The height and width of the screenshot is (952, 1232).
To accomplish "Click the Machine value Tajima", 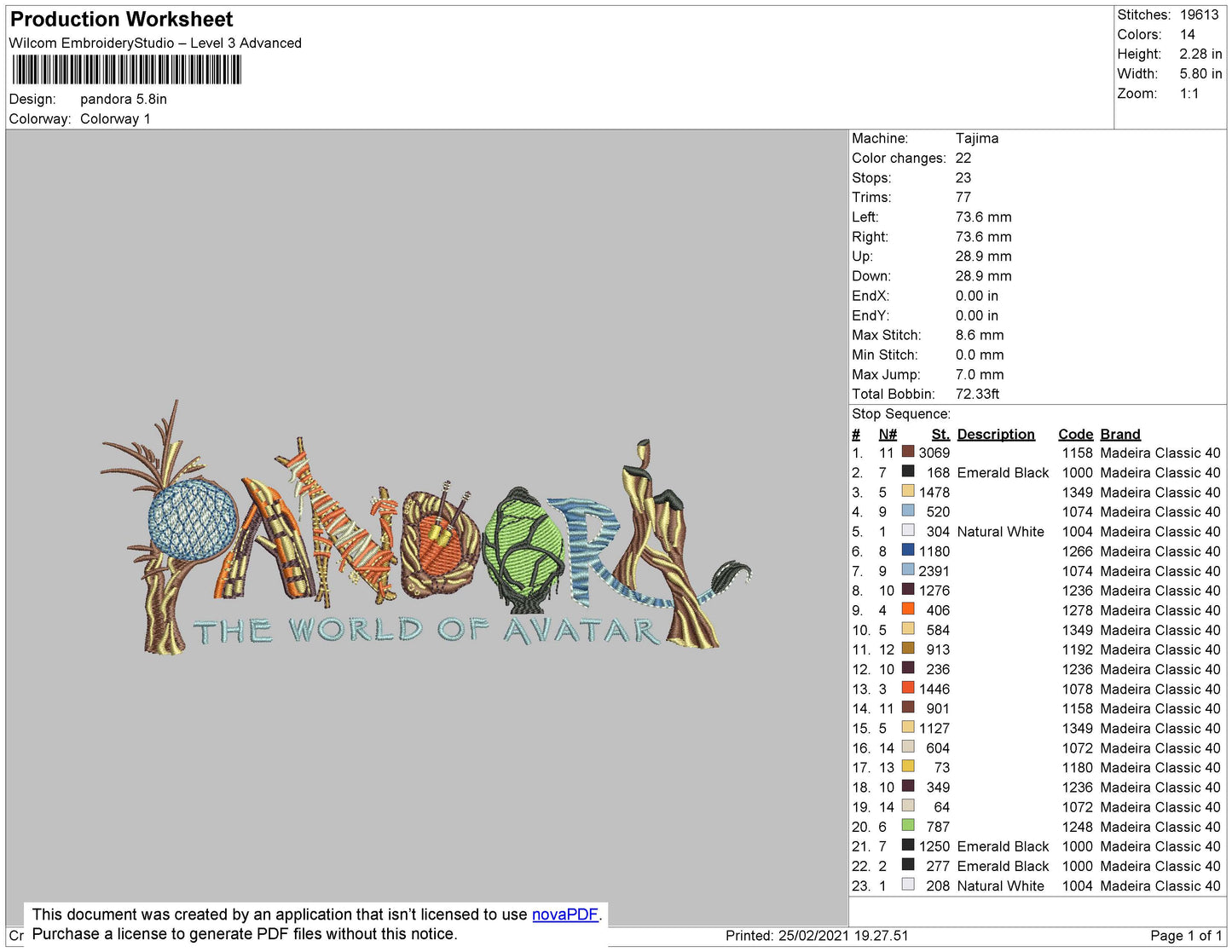I will click(x=977, y=138).
